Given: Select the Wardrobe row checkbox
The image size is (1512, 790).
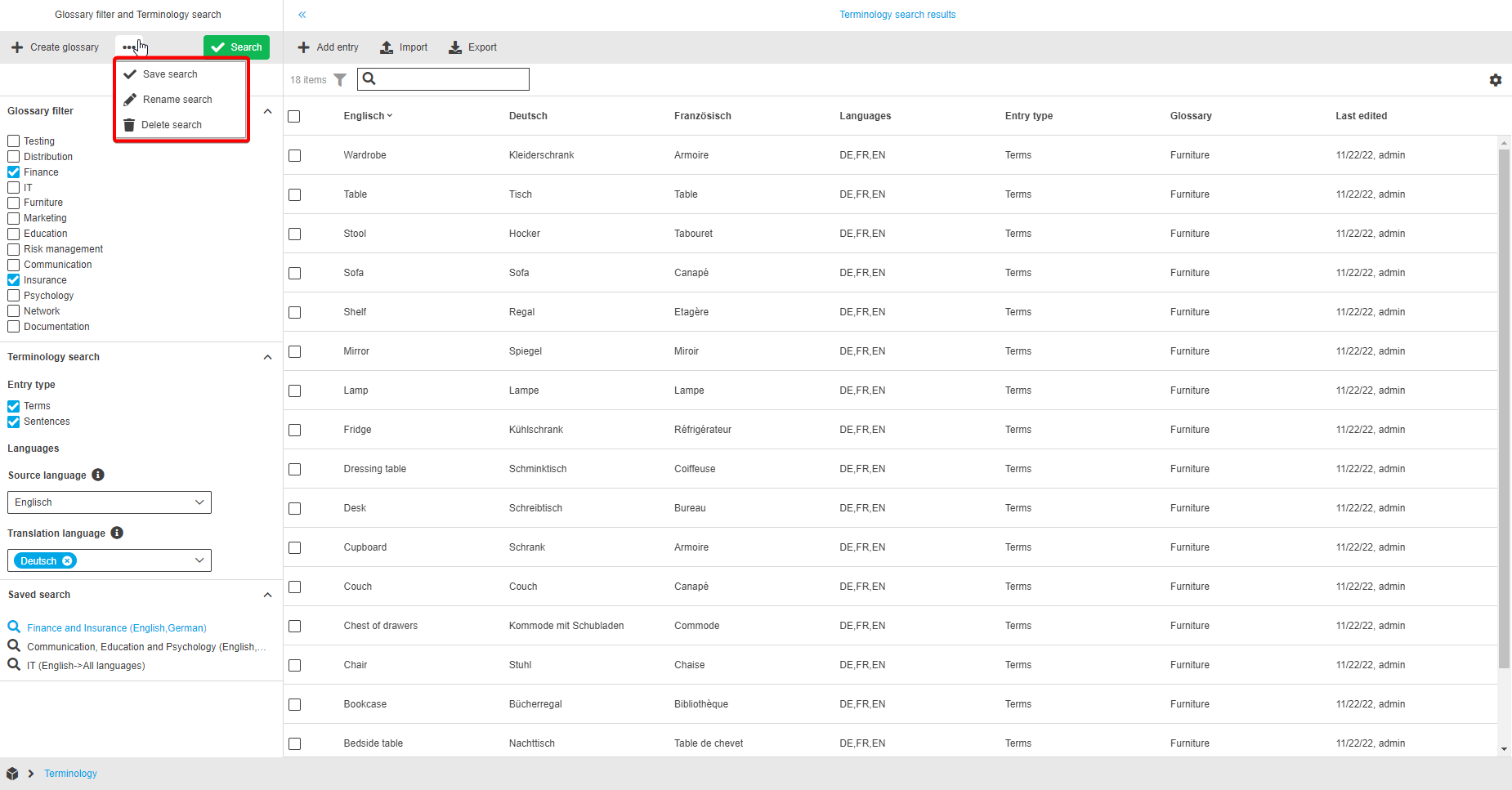Looking at the screenshot, I should tap(294, 155).
